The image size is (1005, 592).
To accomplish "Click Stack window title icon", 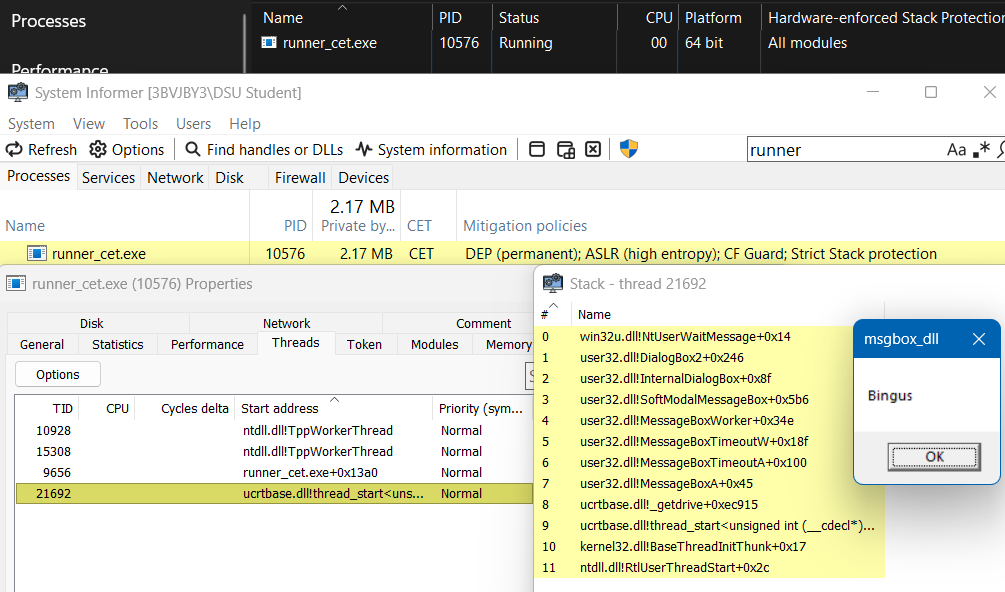I will 552,283.
